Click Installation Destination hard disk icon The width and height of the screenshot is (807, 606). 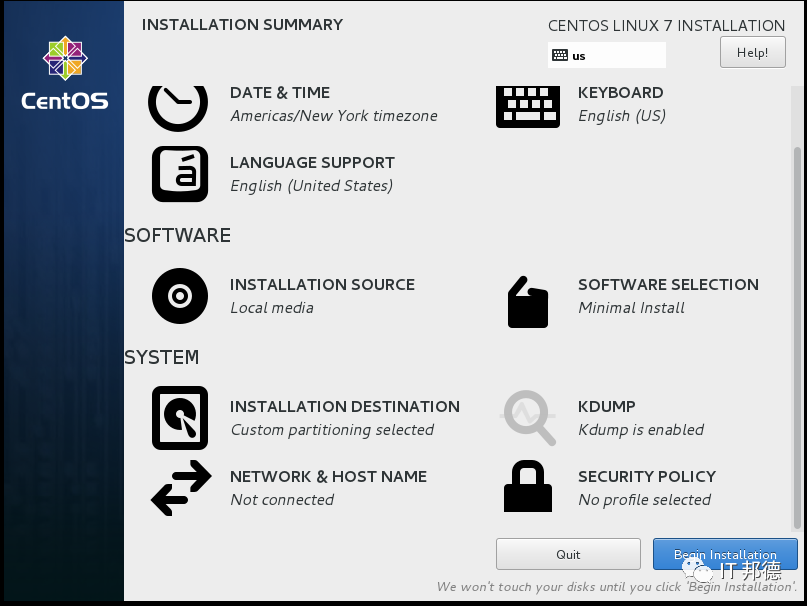coord(180,418)
